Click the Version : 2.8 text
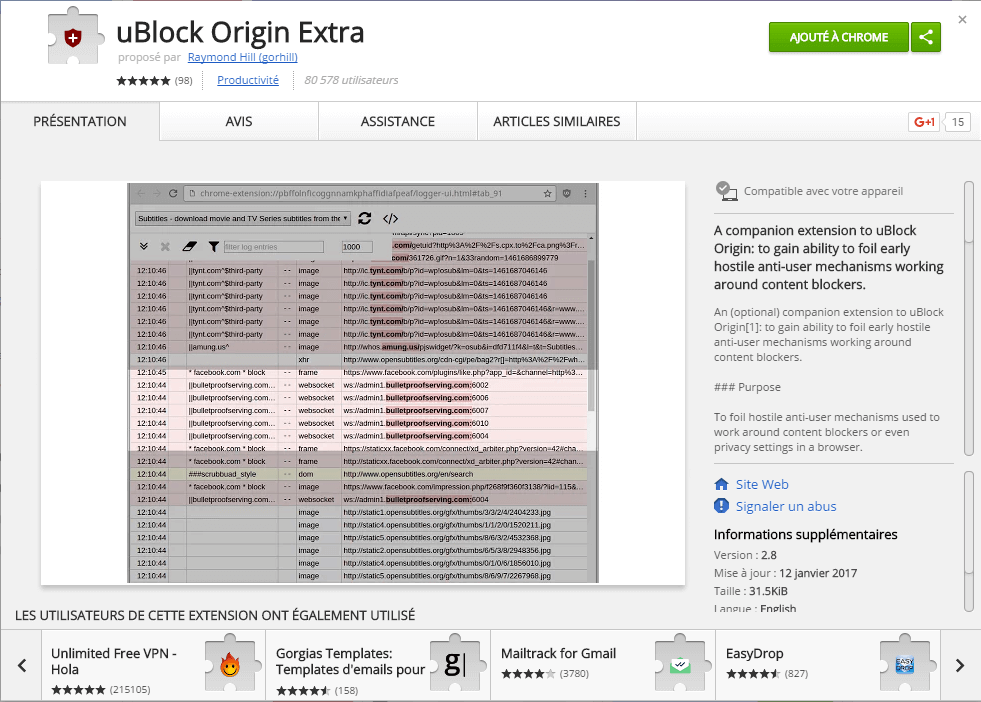Image resolution: width=981 pixels, height=702 pixels. 745,555
